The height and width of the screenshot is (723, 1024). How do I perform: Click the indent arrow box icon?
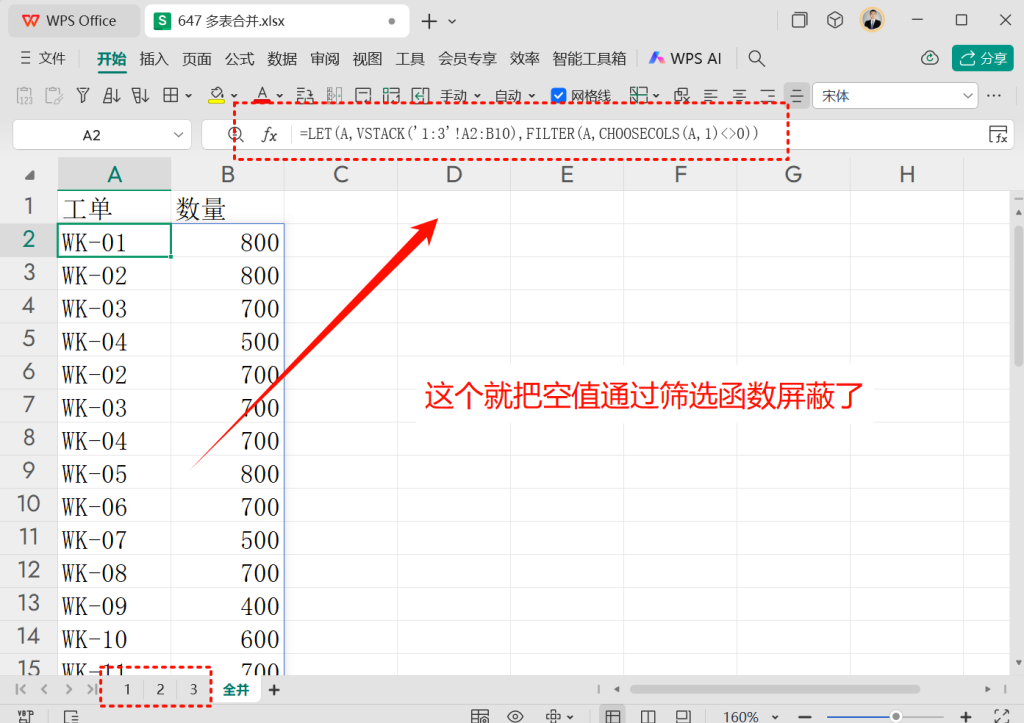421,96
